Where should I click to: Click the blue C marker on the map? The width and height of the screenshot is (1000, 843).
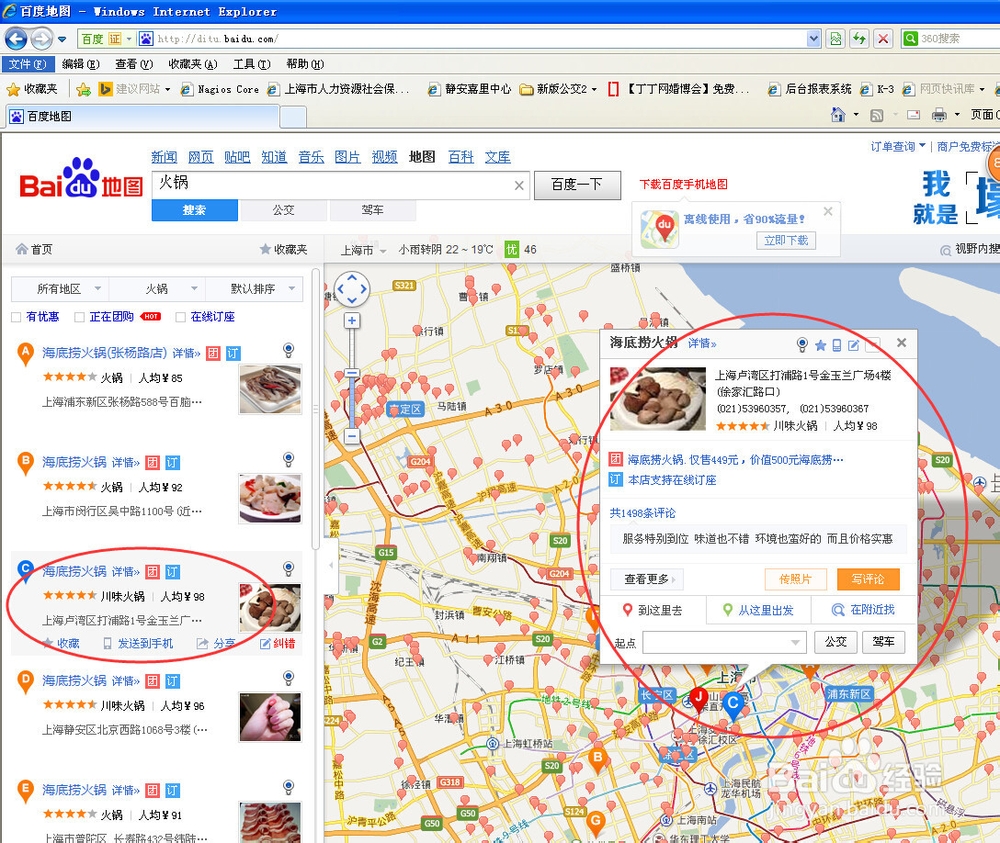click(x=733, y=706)
